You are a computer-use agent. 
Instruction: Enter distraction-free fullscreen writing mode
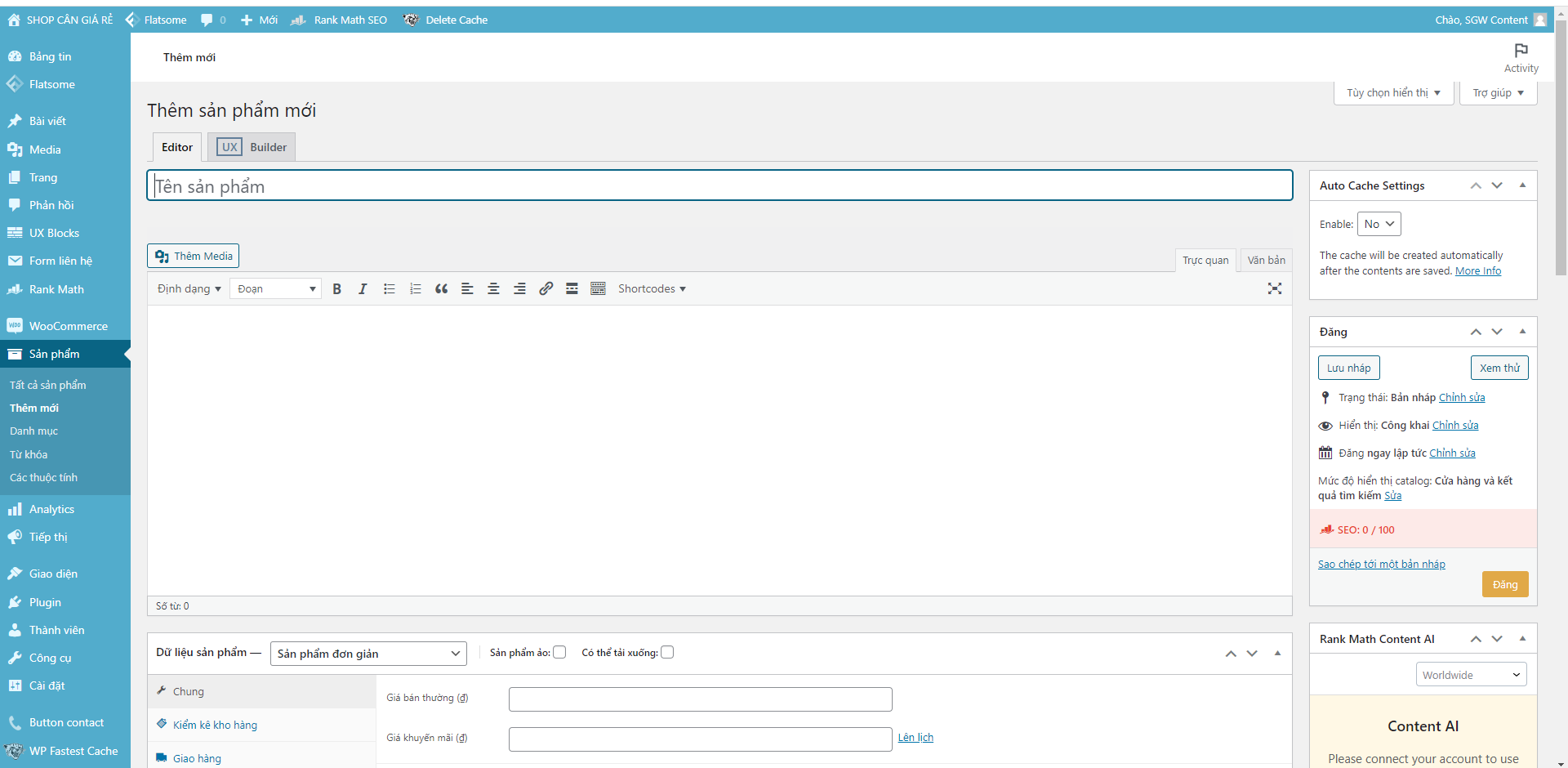click(x=1275, y=288)
